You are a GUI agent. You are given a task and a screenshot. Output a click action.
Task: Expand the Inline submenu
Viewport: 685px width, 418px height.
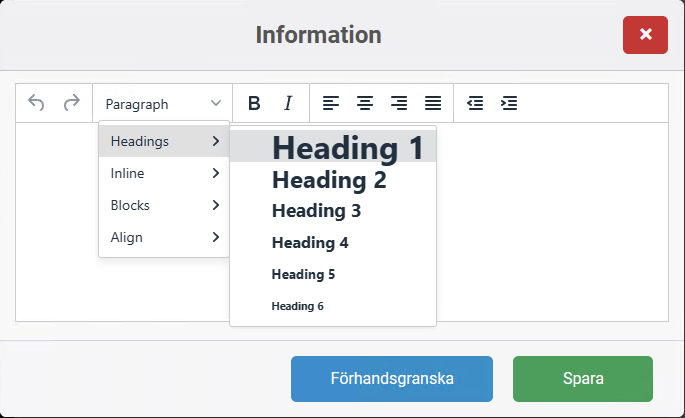[x=164, y=173]
